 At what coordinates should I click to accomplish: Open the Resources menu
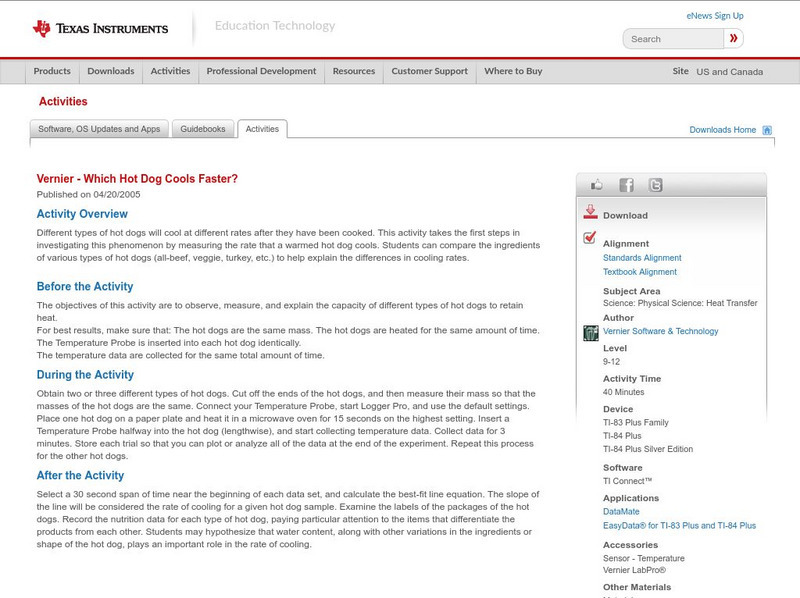tap(354, 71)
